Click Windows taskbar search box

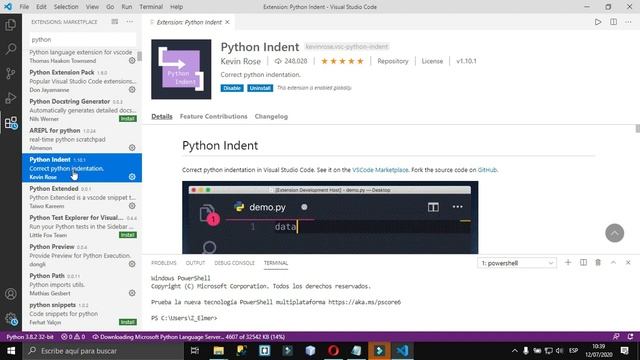103,351
